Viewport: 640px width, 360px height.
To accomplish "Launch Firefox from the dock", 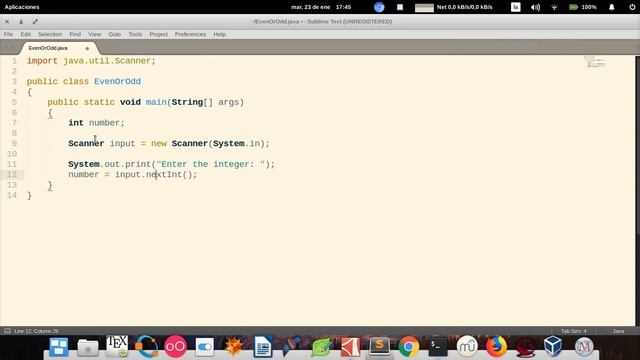I will click(x=496, y=347).
